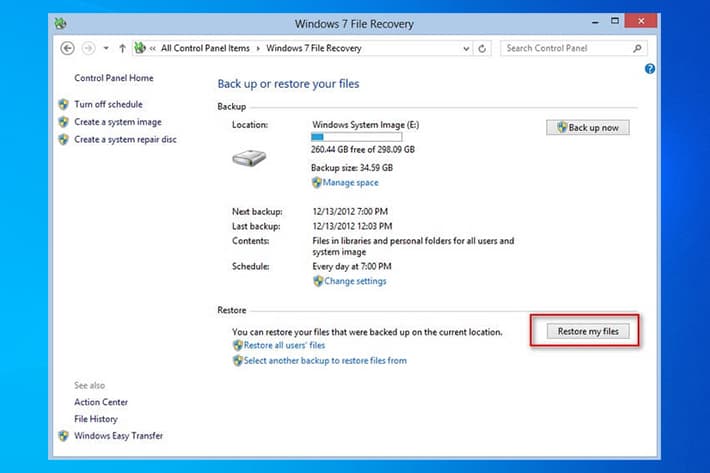Click '260.44 GB free of 298.09 GB' text

363,149
